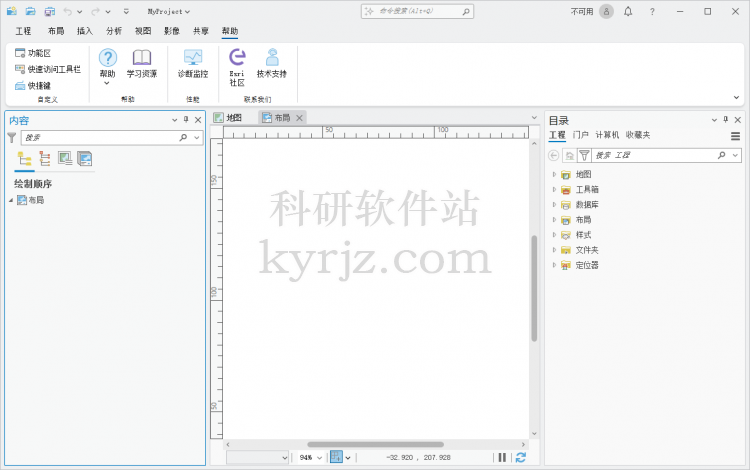This screenshot has width=750, height=470.
Task: Switch to the 影像 ribbon tab
Action: pos(172,31)
